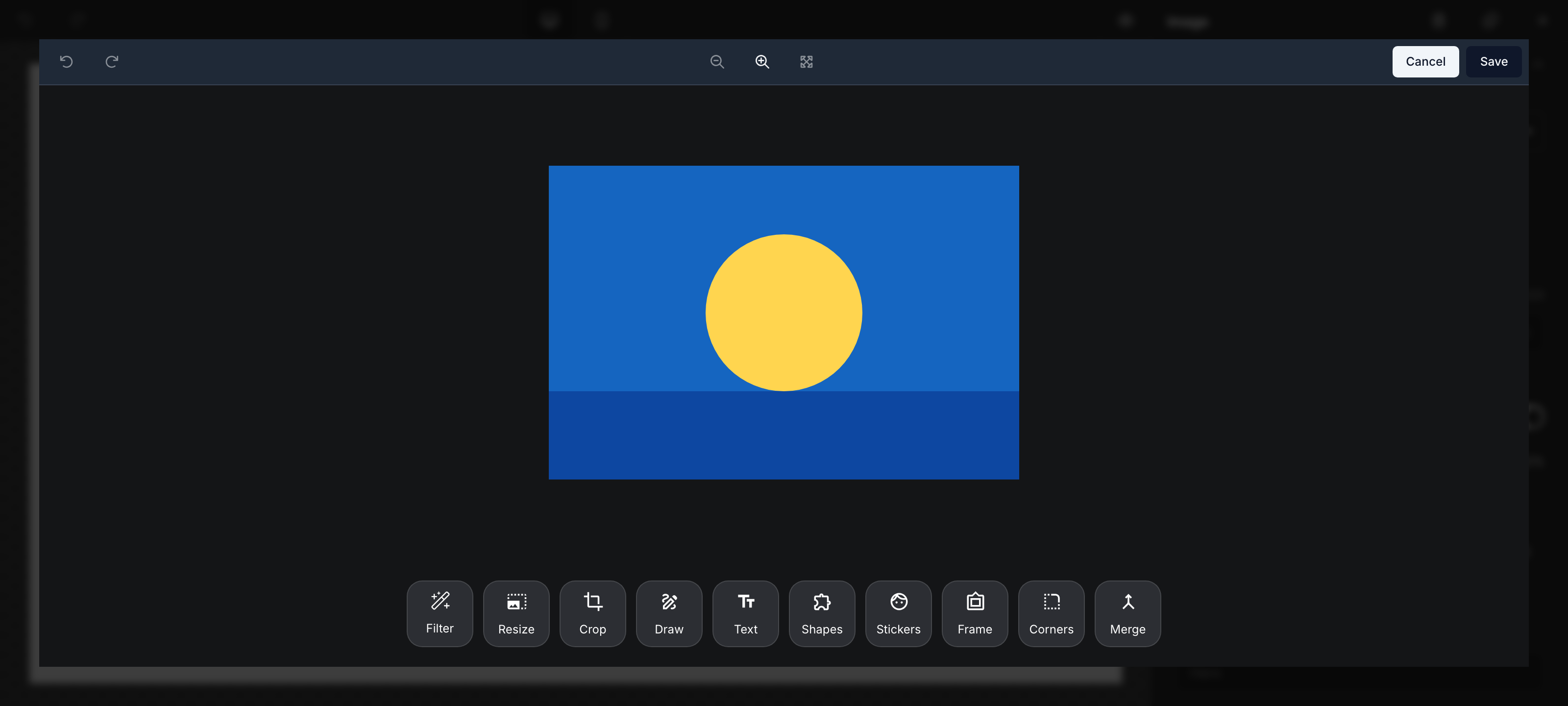Image resolution: width=1568 pixels, height=706 pixels.
Task: Click the yellow sun in the image
Action: (784, 312)
